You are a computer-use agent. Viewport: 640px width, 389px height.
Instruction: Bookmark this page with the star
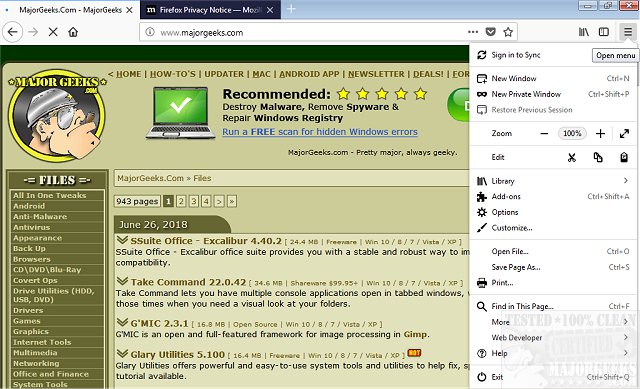click(508, 32)
